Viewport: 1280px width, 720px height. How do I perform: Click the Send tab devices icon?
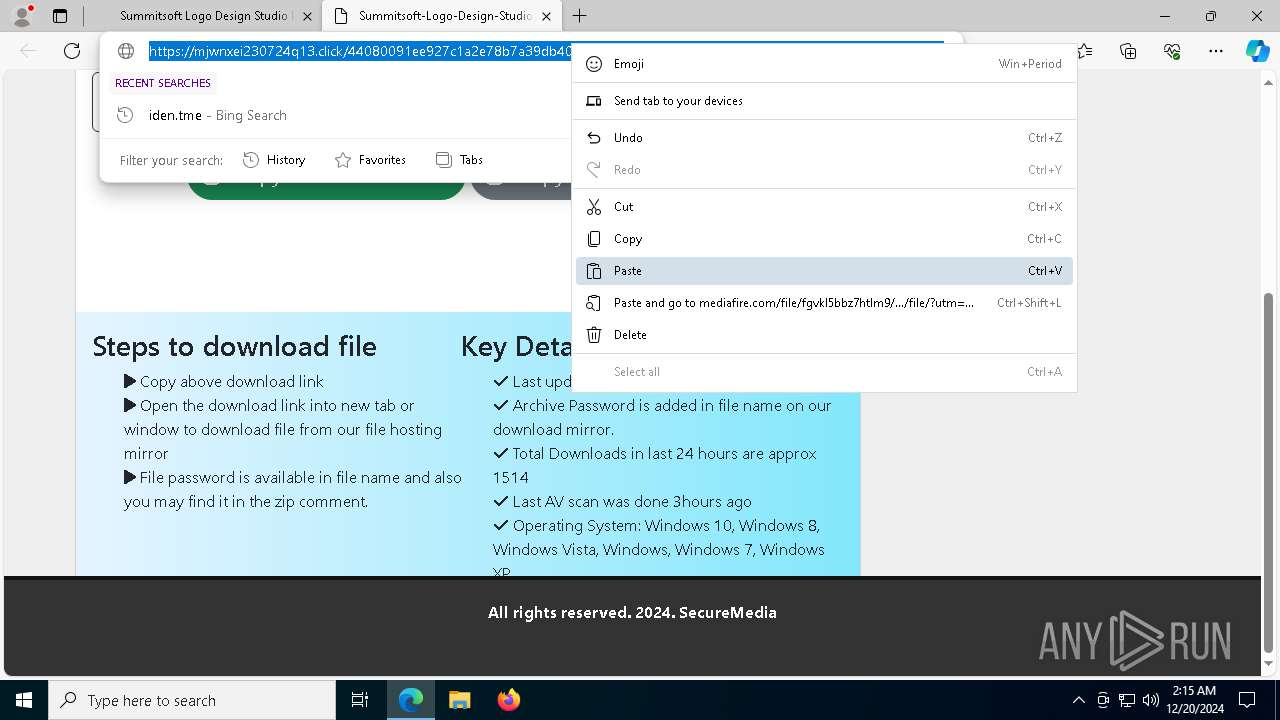(x=594, y=101)
